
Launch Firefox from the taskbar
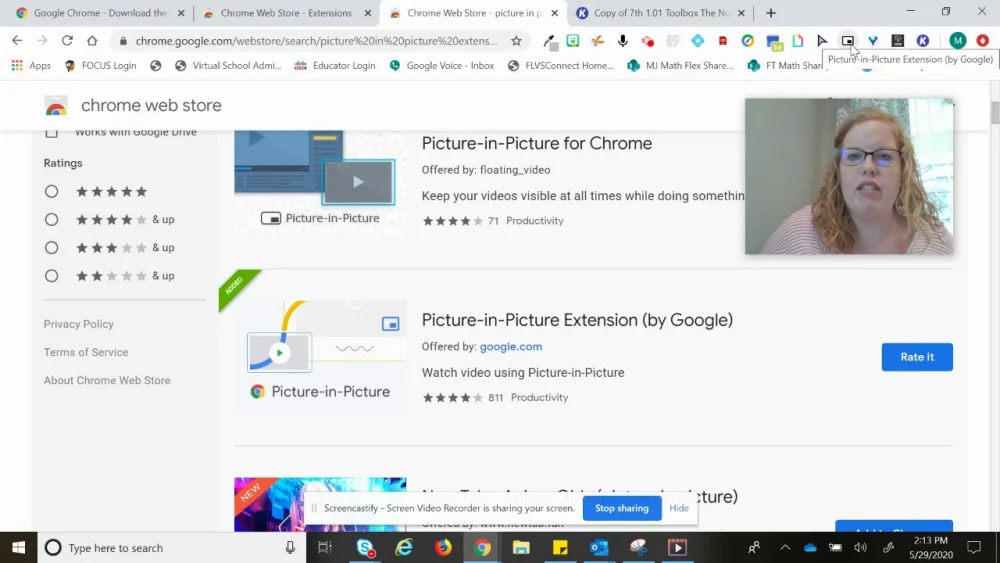pos(443,547)
